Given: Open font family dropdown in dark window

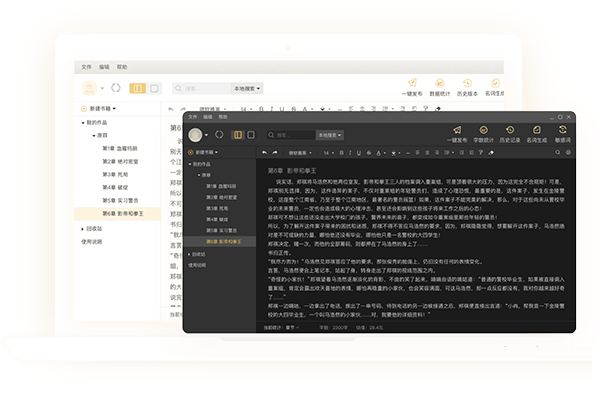Looking at the screenshot, I should point(300,153).
